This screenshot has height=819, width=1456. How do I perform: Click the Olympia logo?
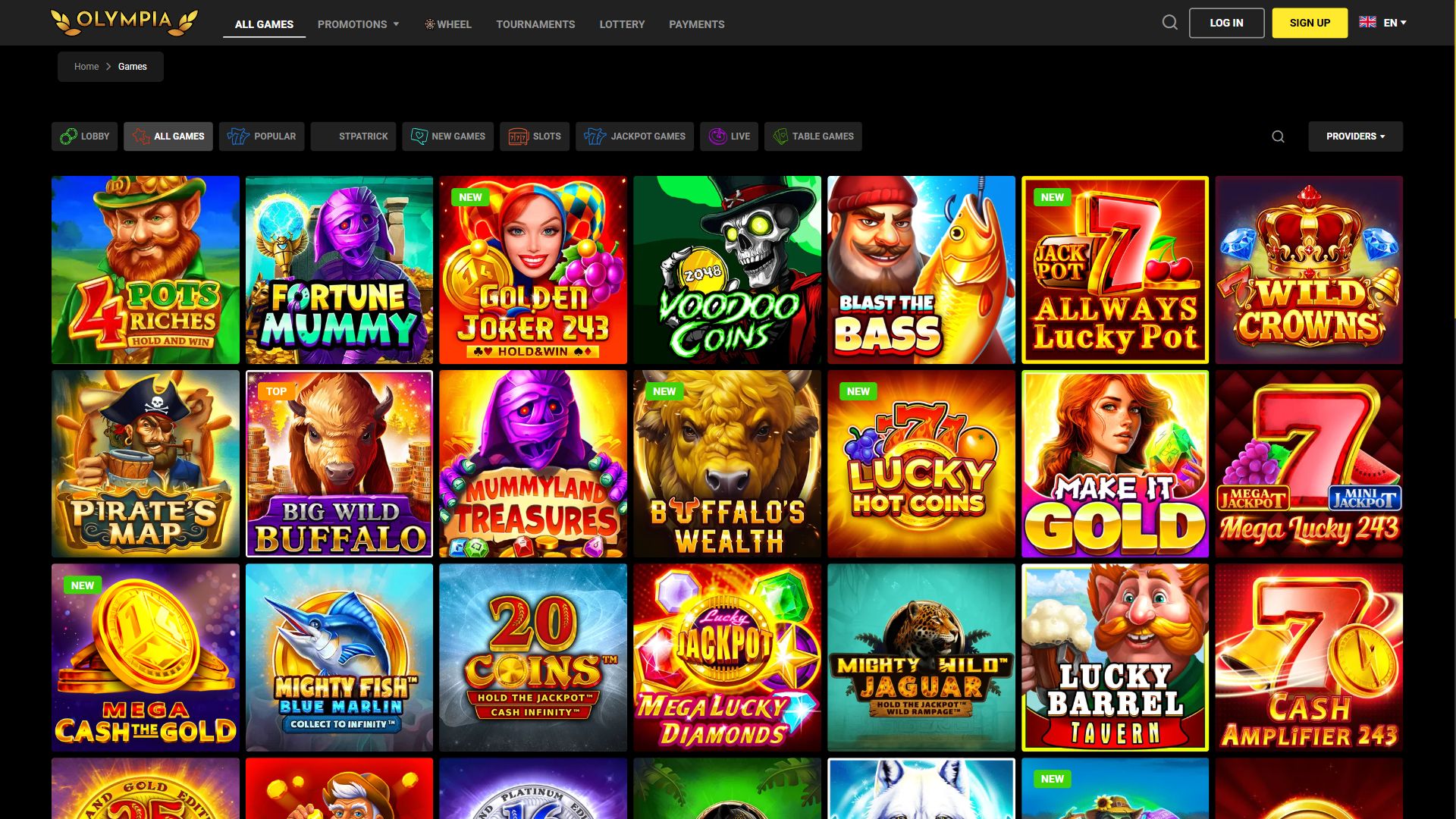[x=124, y=23]
